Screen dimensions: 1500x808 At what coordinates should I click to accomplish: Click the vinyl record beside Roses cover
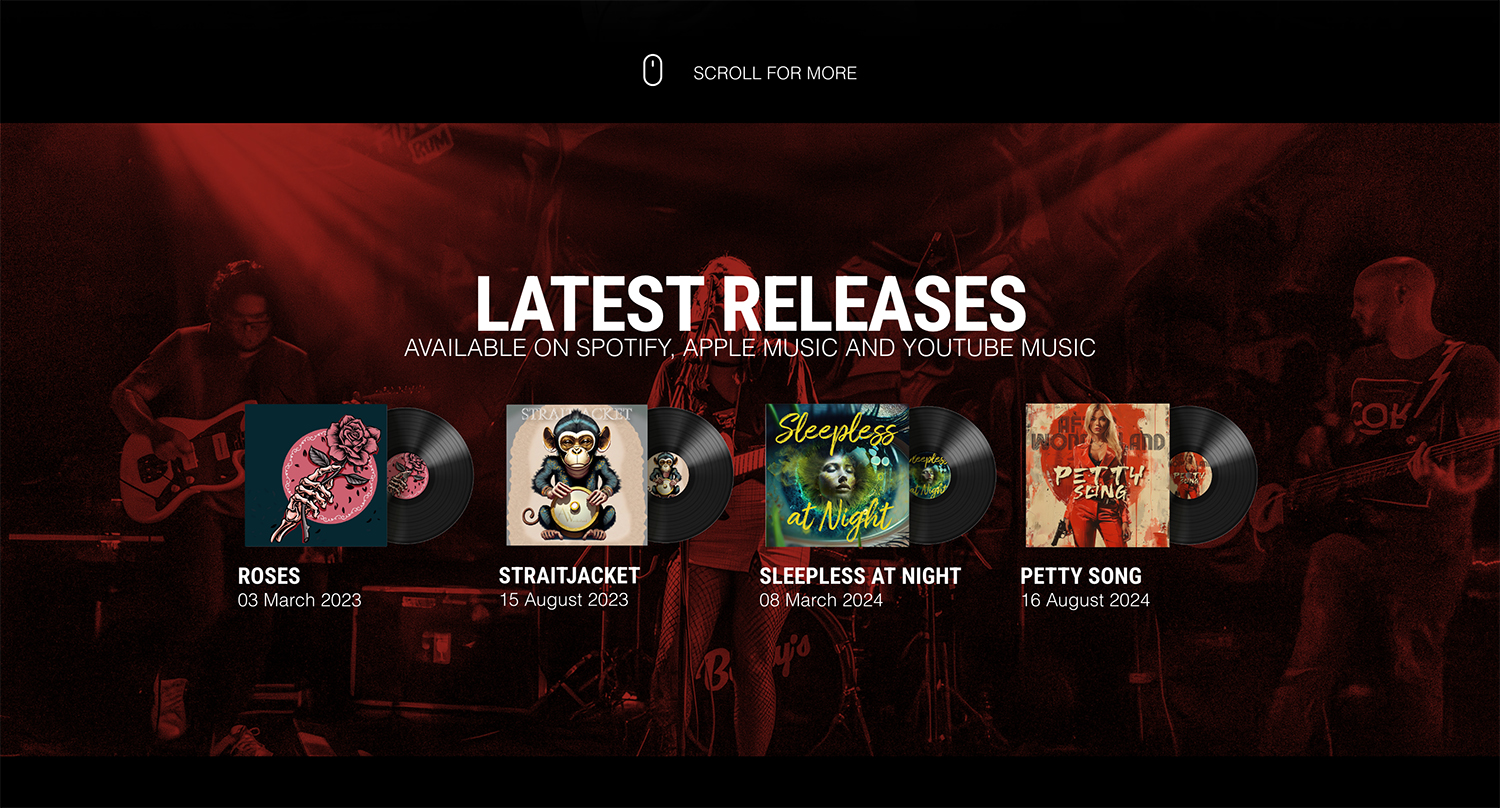click(x=432, y=475)
